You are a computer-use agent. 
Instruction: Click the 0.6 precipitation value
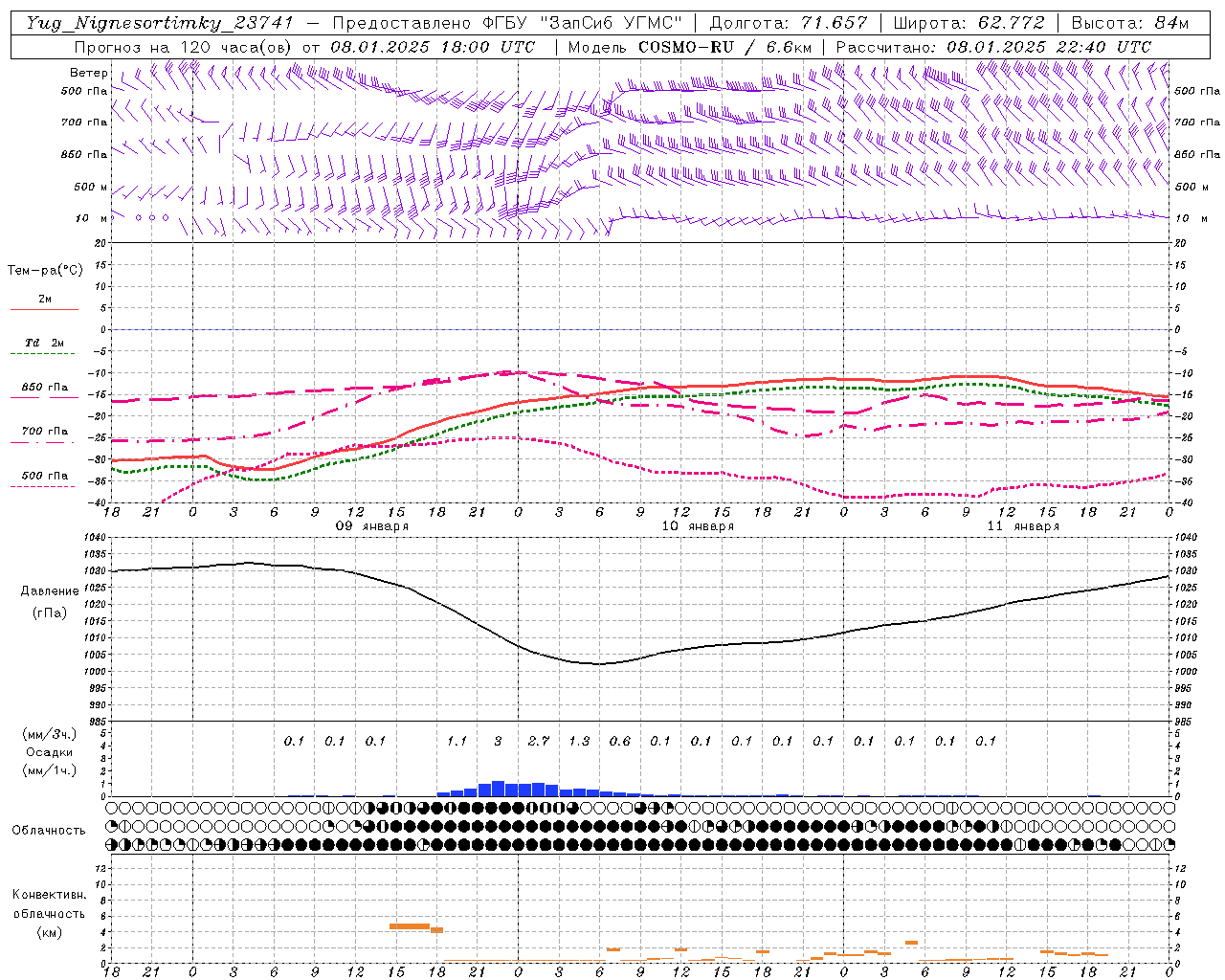click(619, 741)
